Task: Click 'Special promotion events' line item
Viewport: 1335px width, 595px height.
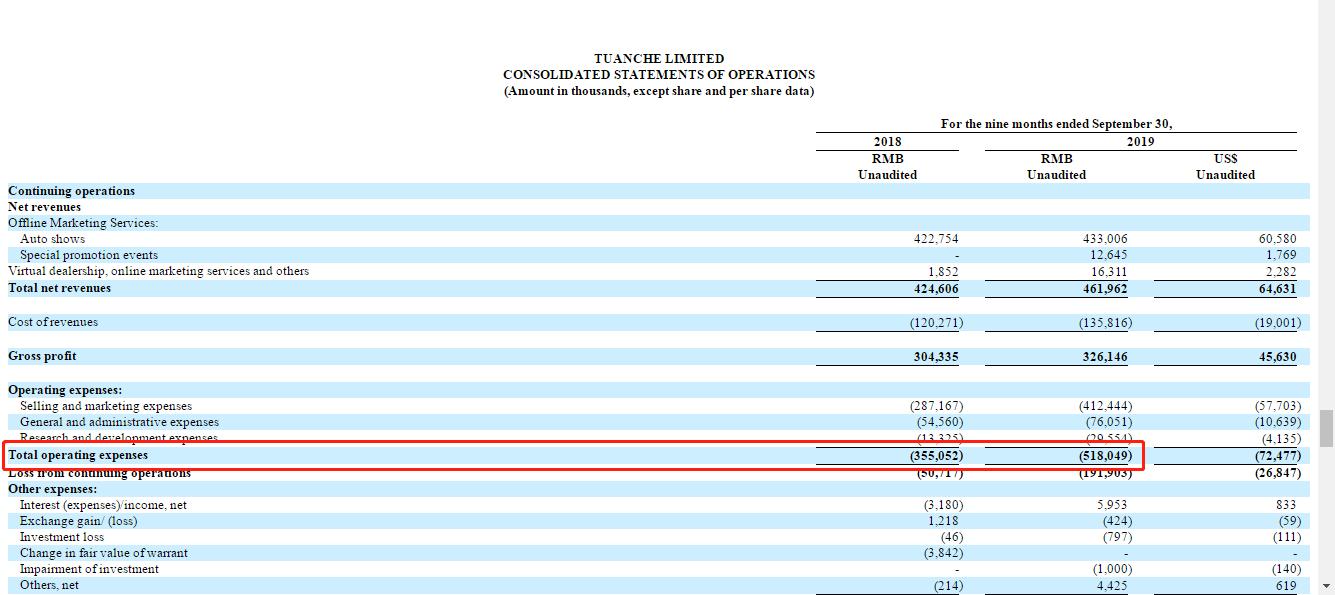Action: 89,255
